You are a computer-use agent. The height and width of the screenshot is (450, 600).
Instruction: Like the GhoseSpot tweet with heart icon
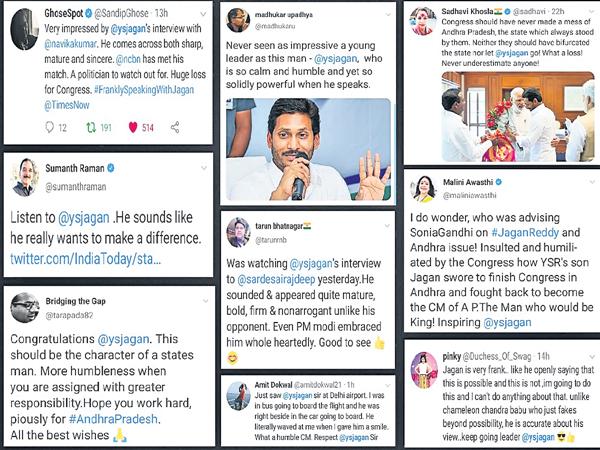click(x=133, y=127)
